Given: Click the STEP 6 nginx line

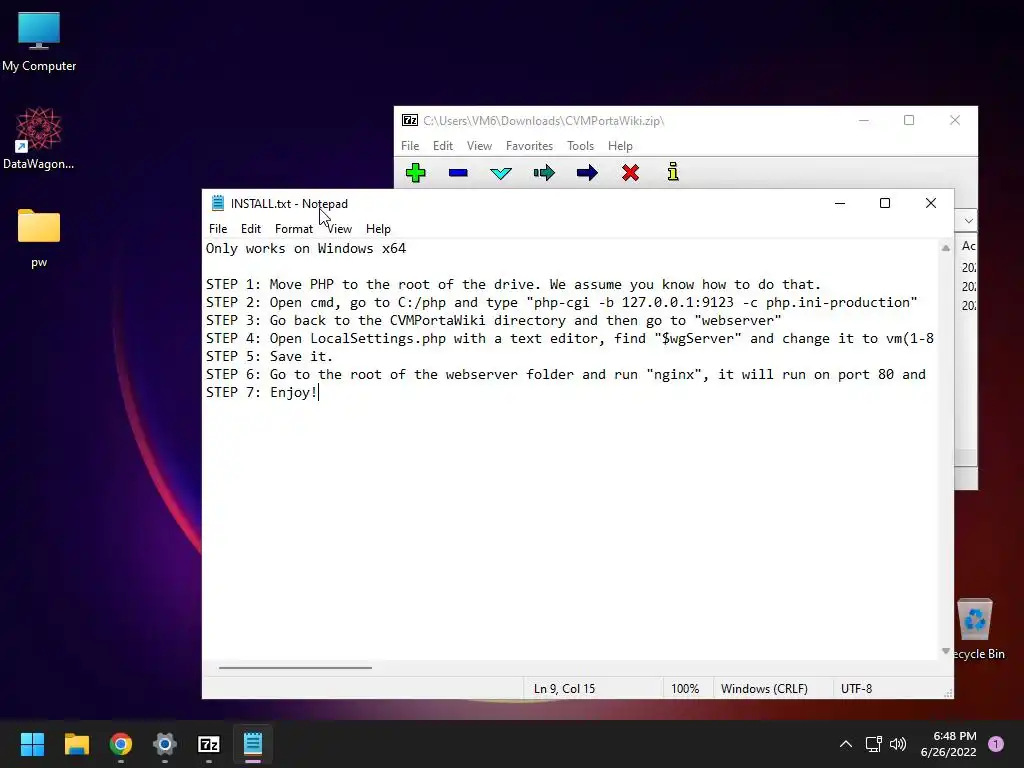Looking at the screenshot, I should tap(566, 374).
